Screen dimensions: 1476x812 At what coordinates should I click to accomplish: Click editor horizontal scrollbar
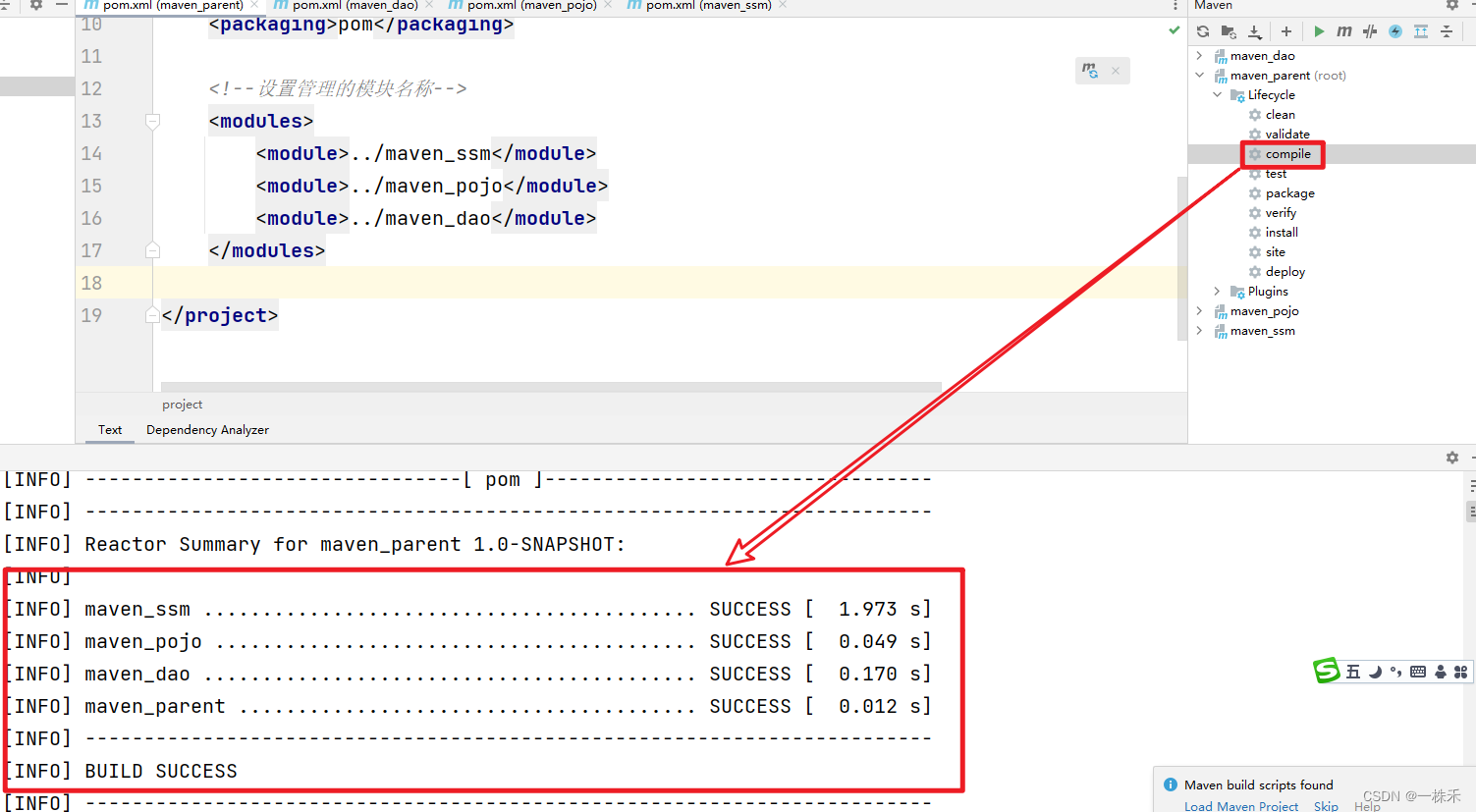point(551,387)
